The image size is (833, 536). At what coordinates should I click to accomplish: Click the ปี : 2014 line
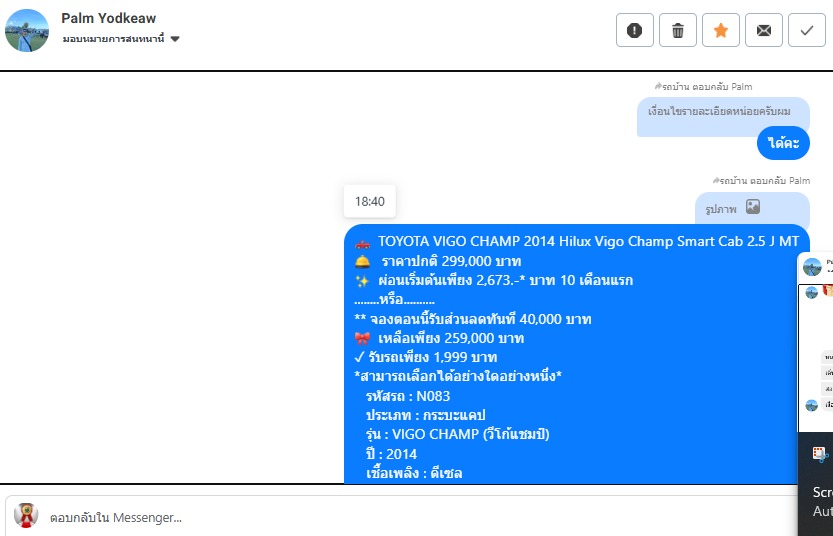coord(392,454)
